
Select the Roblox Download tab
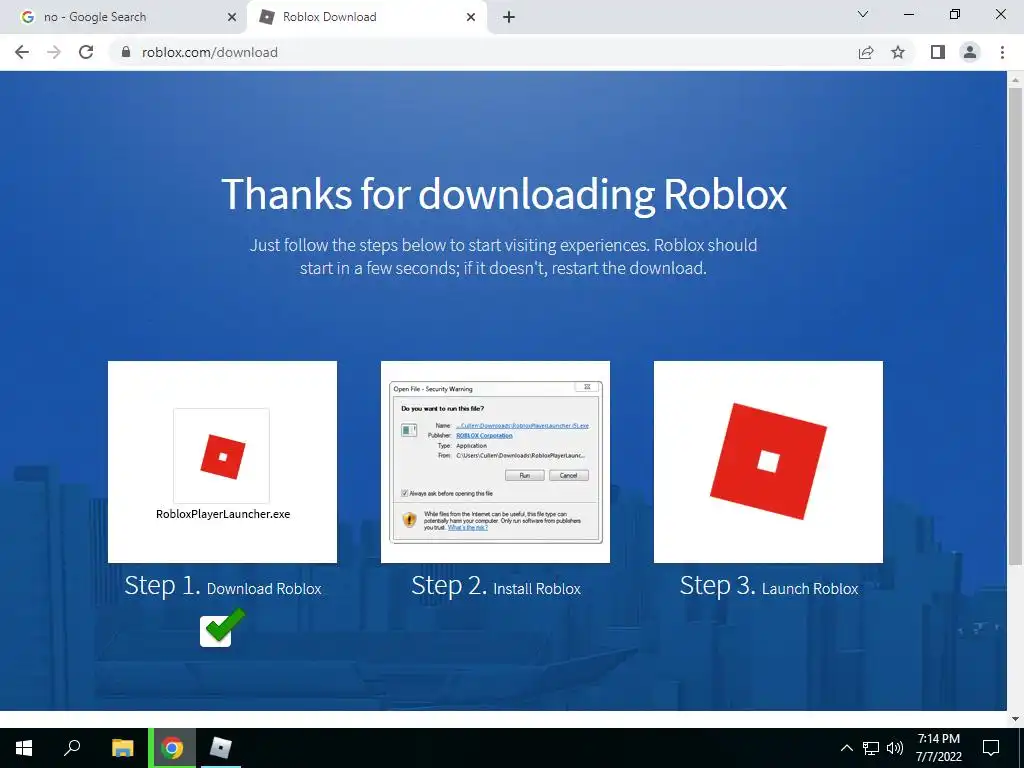pyautogui.click(x=366, y=18)
